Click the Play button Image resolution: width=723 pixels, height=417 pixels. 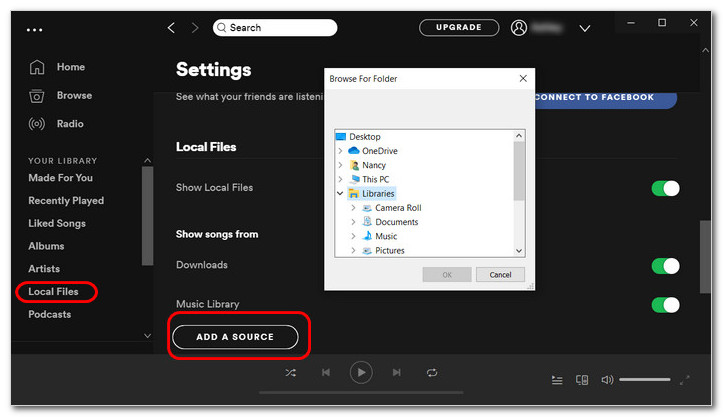[x=361, y=372]
